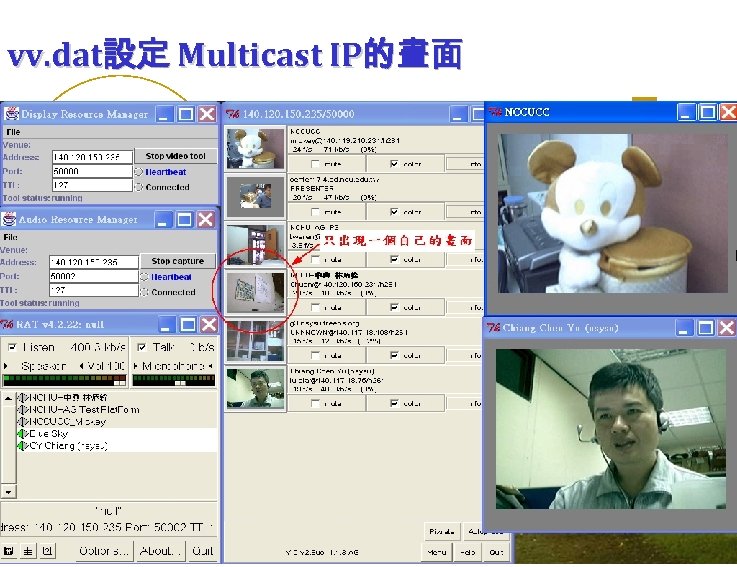Click the Listen volume level slider bar
737x567 pixels.
[64, 380]
